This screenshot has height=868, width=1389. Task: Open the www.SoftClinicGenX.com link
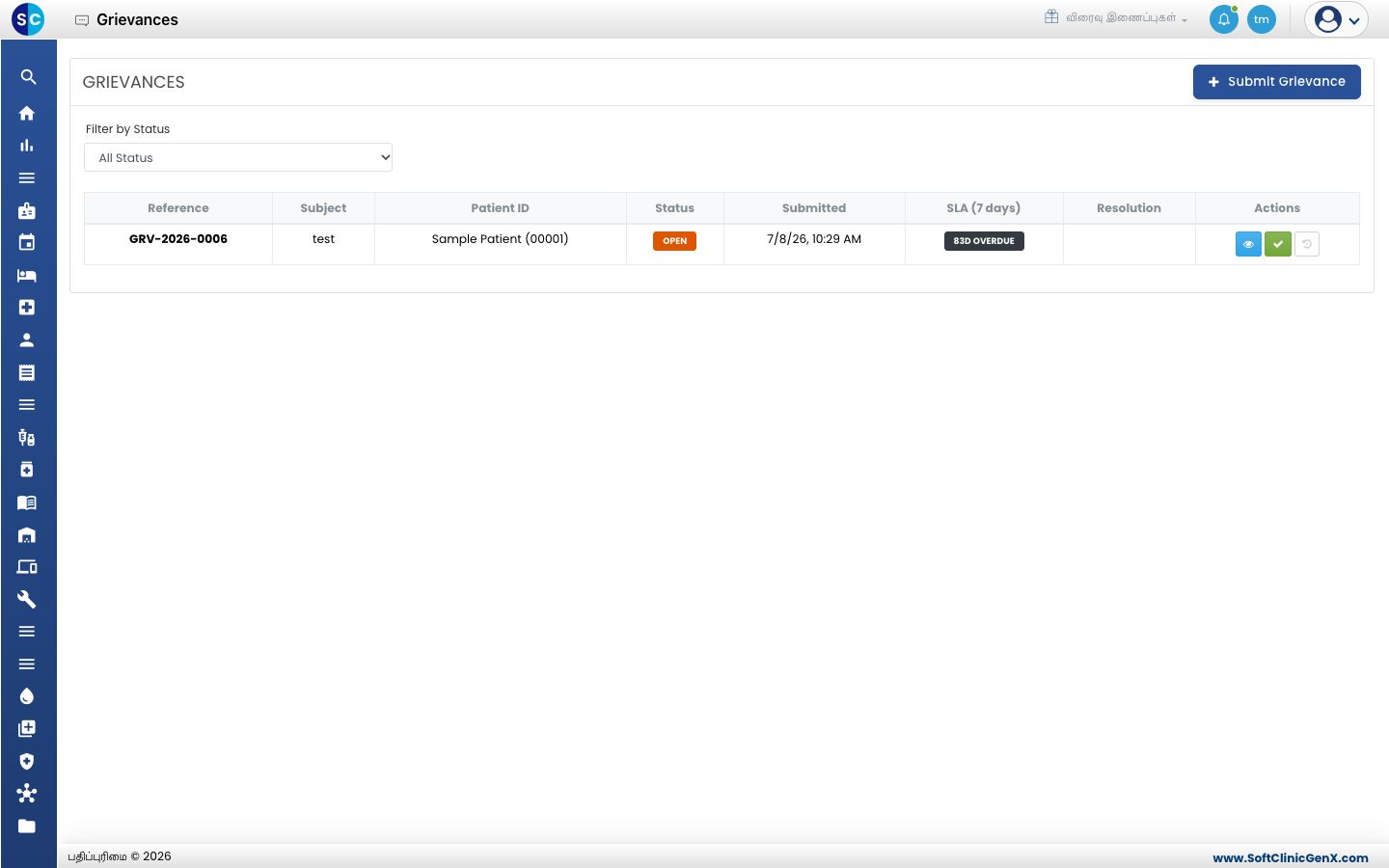(x=1291, y=857)
